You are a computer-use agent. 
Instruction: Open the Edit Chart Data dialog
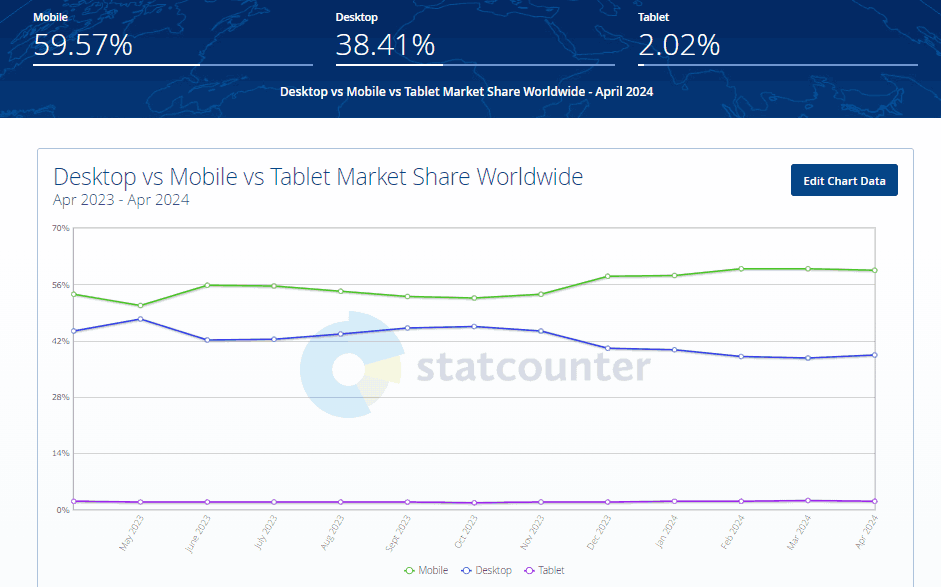pyautogui.click(x=844, y=180)
